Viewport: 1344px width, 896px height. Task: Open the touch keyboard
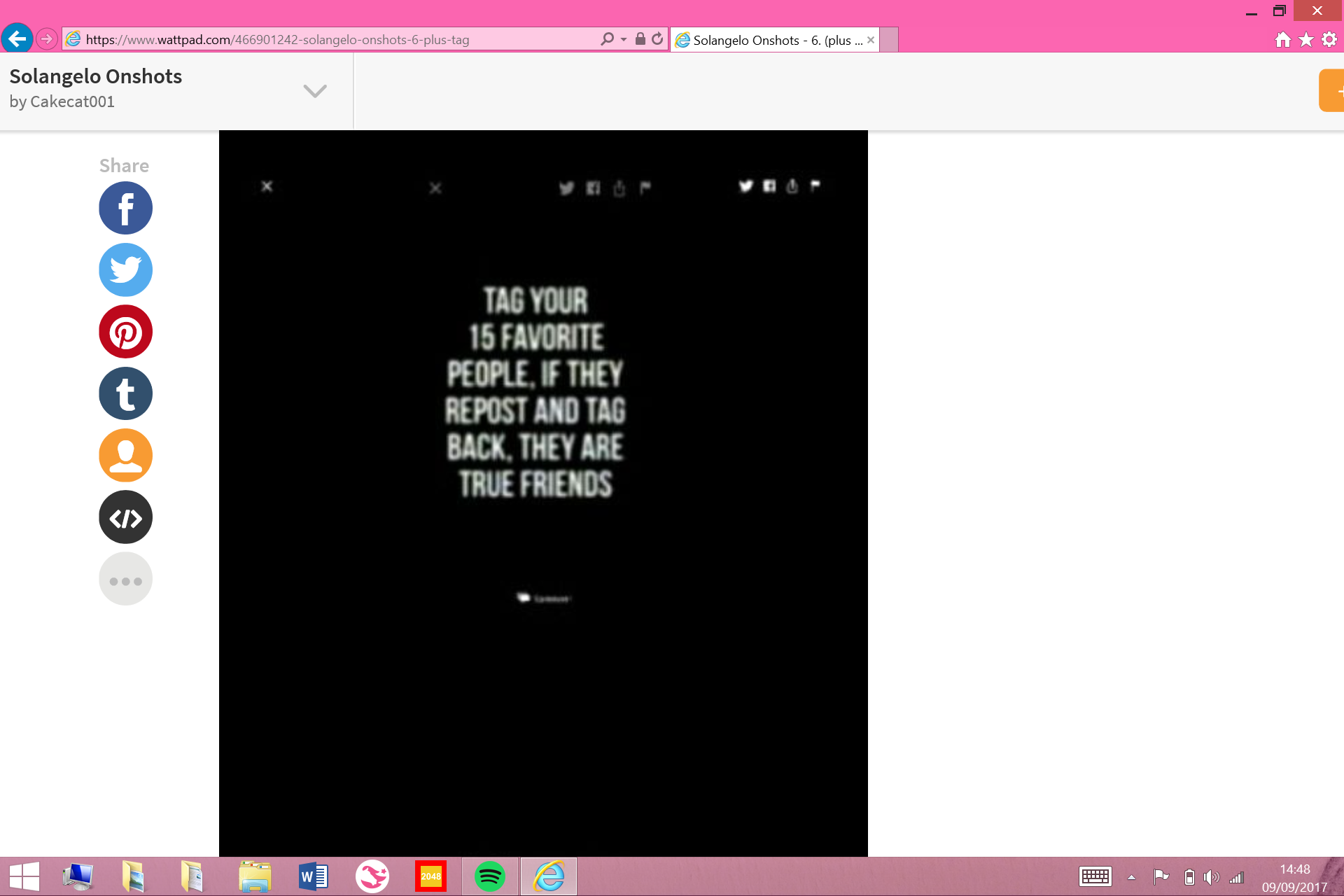tap(1095, 876)
